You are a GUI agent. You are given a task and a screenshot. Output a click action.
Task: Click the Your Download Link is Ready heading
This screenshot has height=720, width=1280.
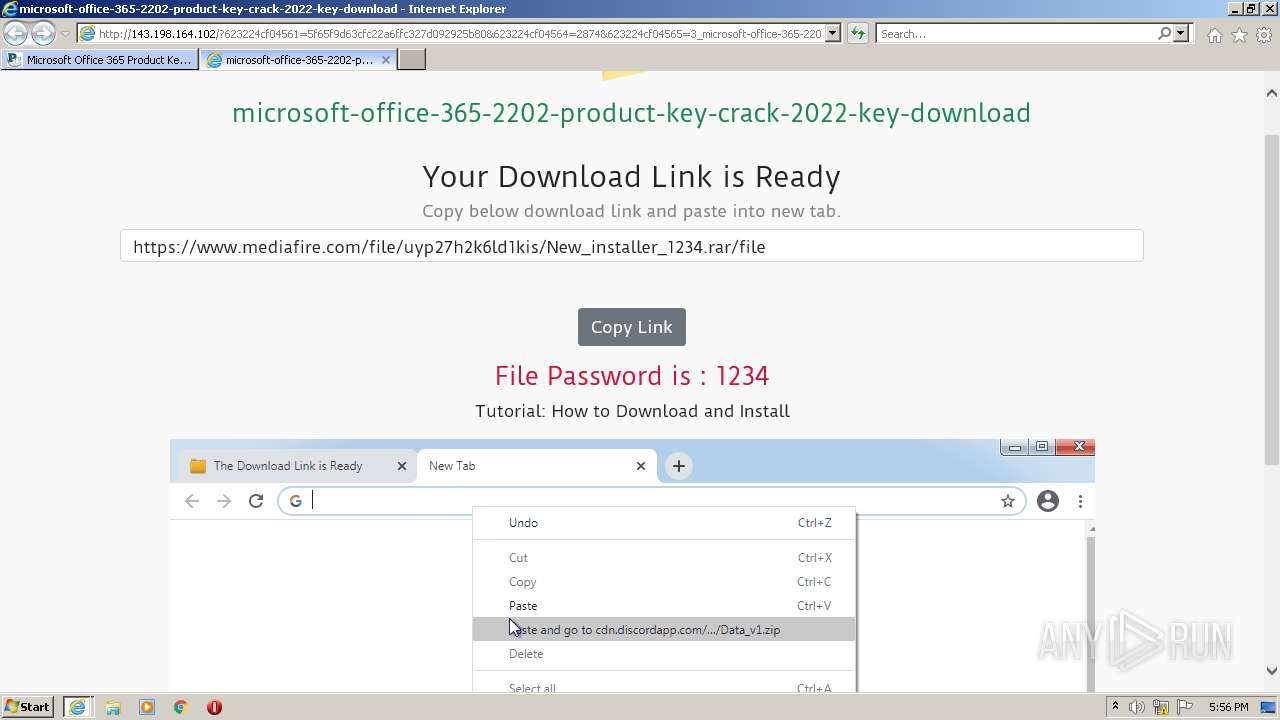(631, 176)
